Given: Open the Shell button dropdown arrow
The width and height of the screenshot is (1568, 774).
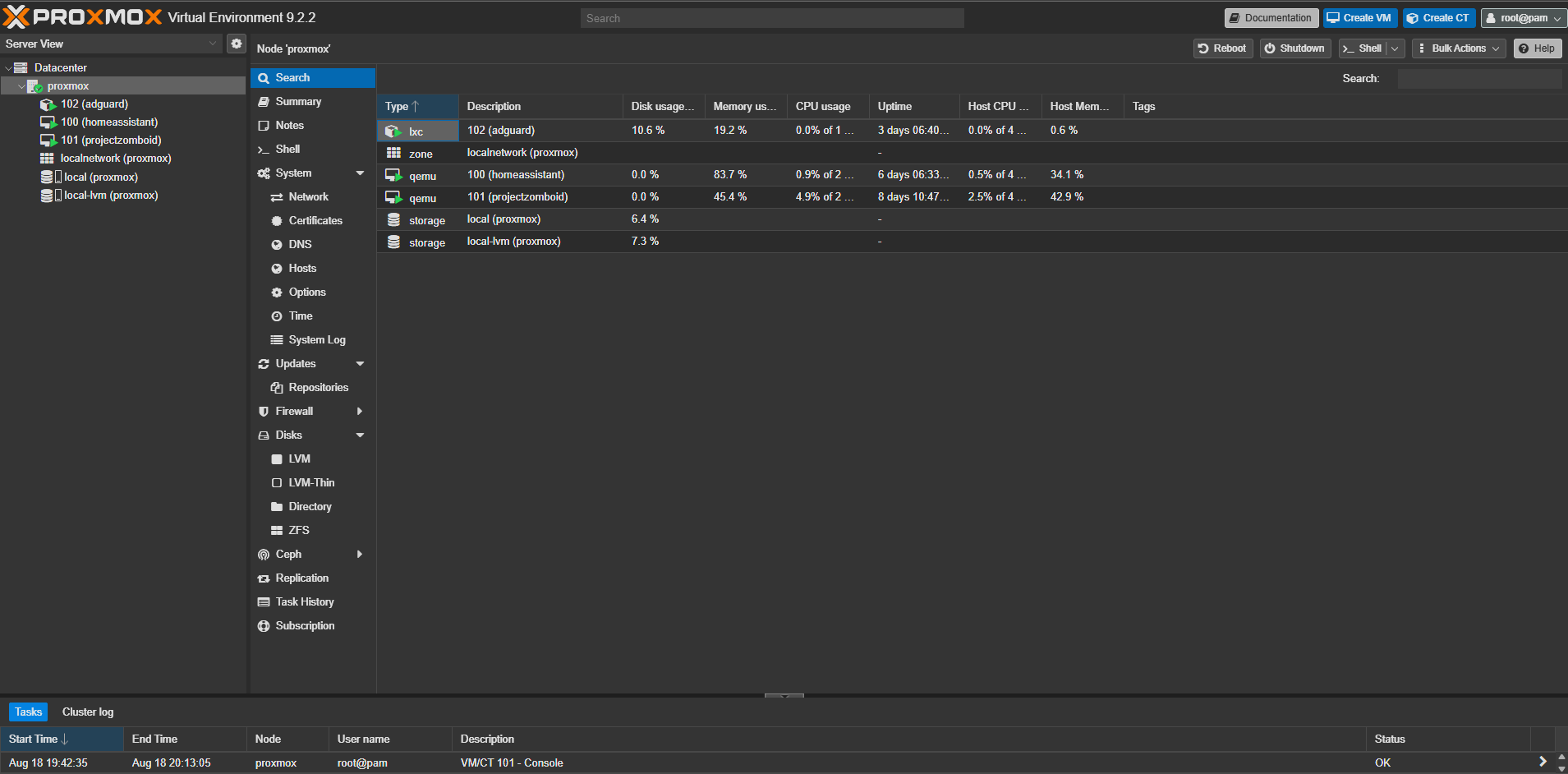Looking at the screenshot, I should pos(1395,48).
